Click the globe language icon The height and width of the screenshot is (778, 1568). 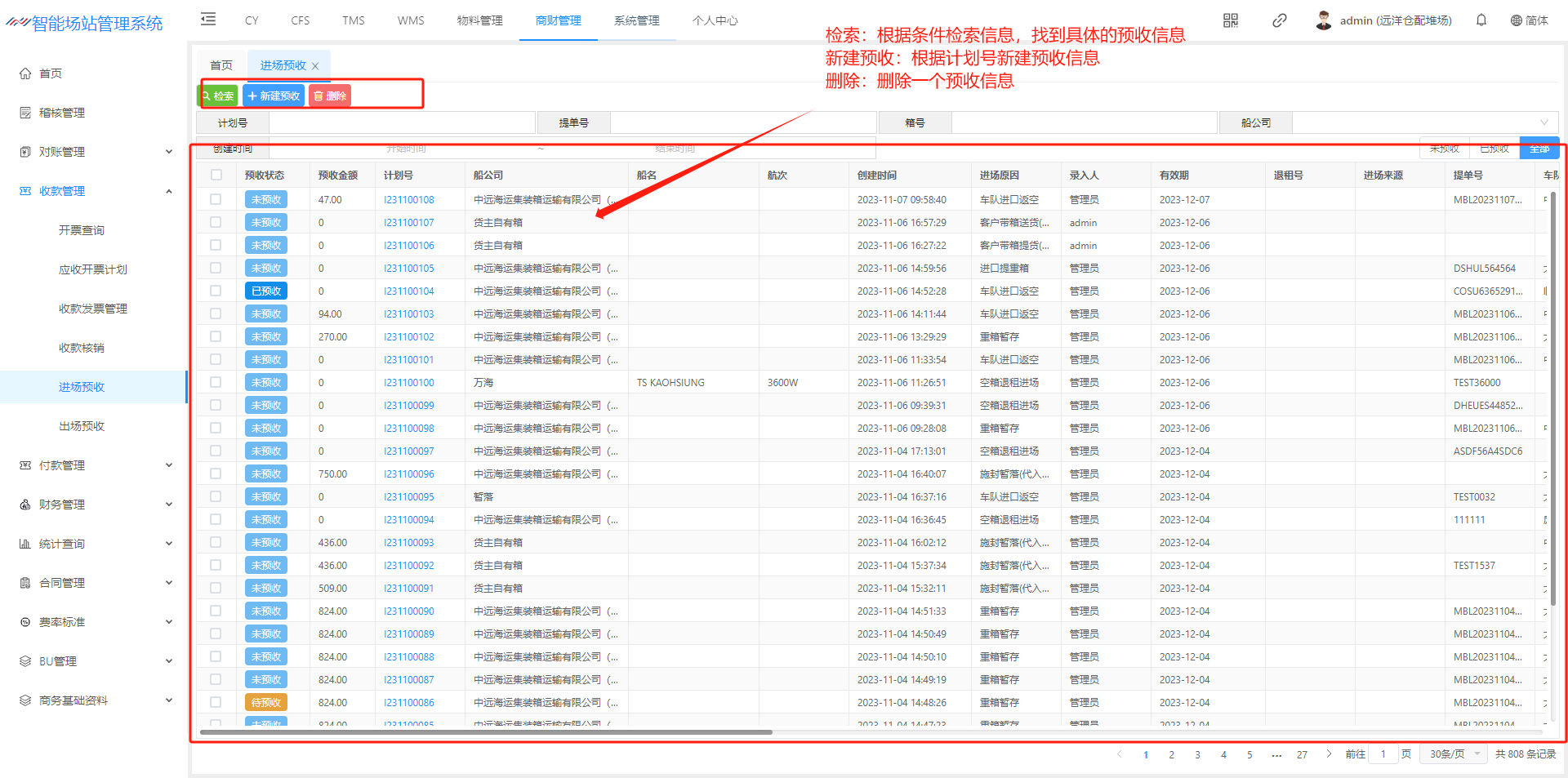click(1516, 20)
